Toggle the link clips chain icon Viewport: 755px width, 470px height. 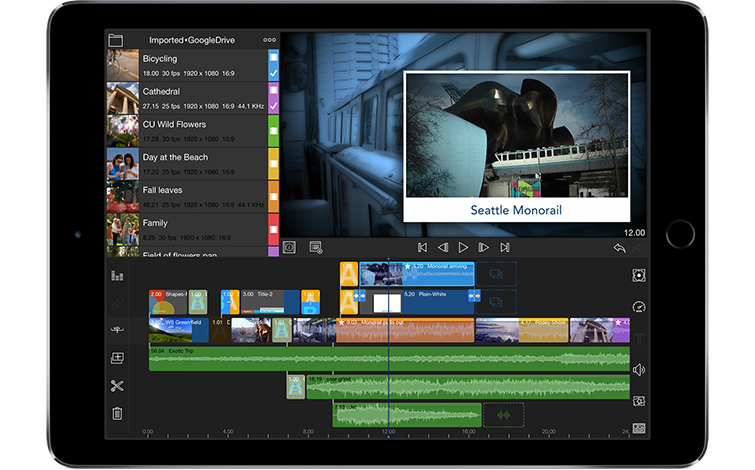(117, 302)
